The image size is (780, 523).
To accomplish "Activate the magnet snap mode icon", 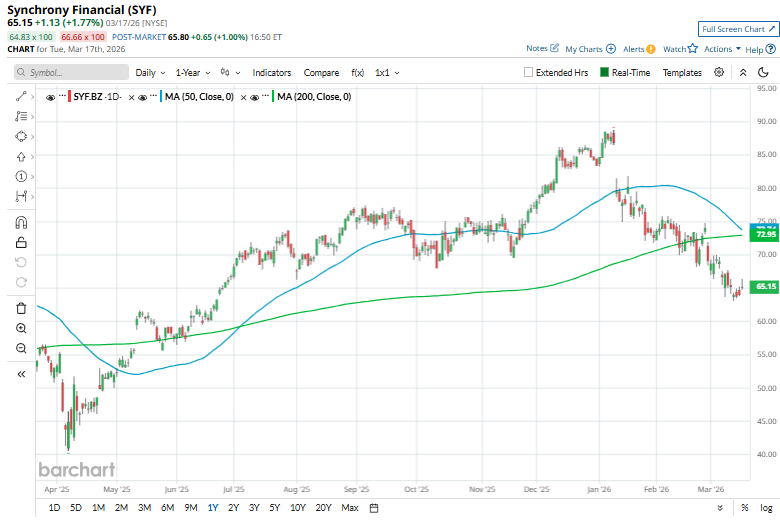I will pyautogui.click(x=20, y=222).
